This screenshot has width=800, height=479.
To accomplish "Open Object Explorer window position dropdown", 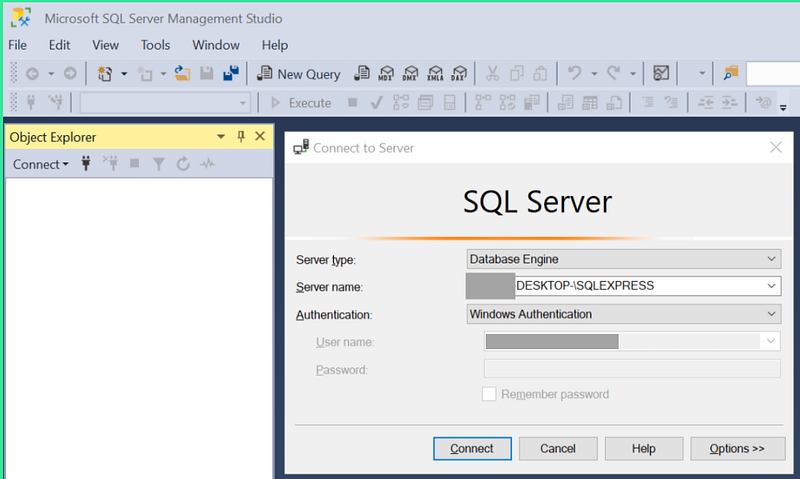I will [x=221, y=137].
